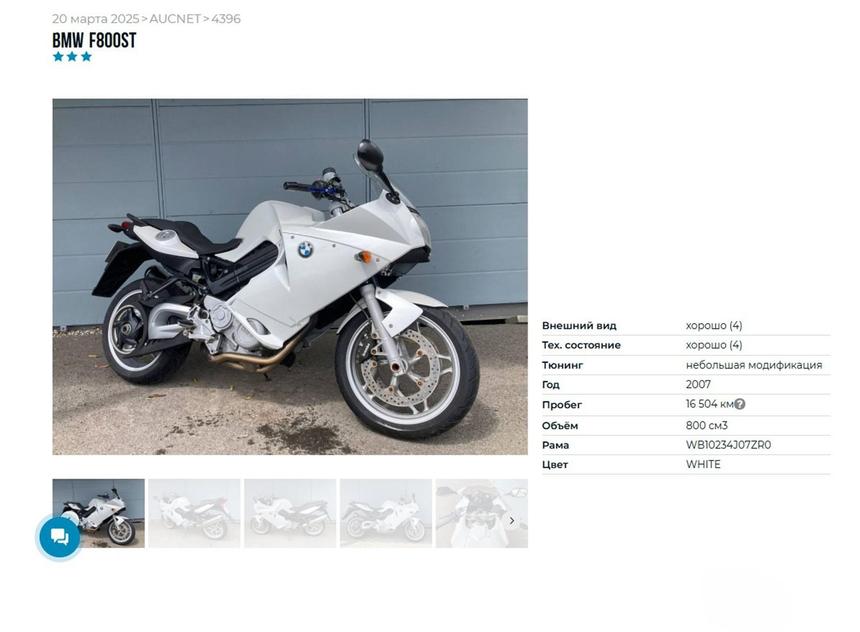Click the first blue rating star

coord(58,57)
